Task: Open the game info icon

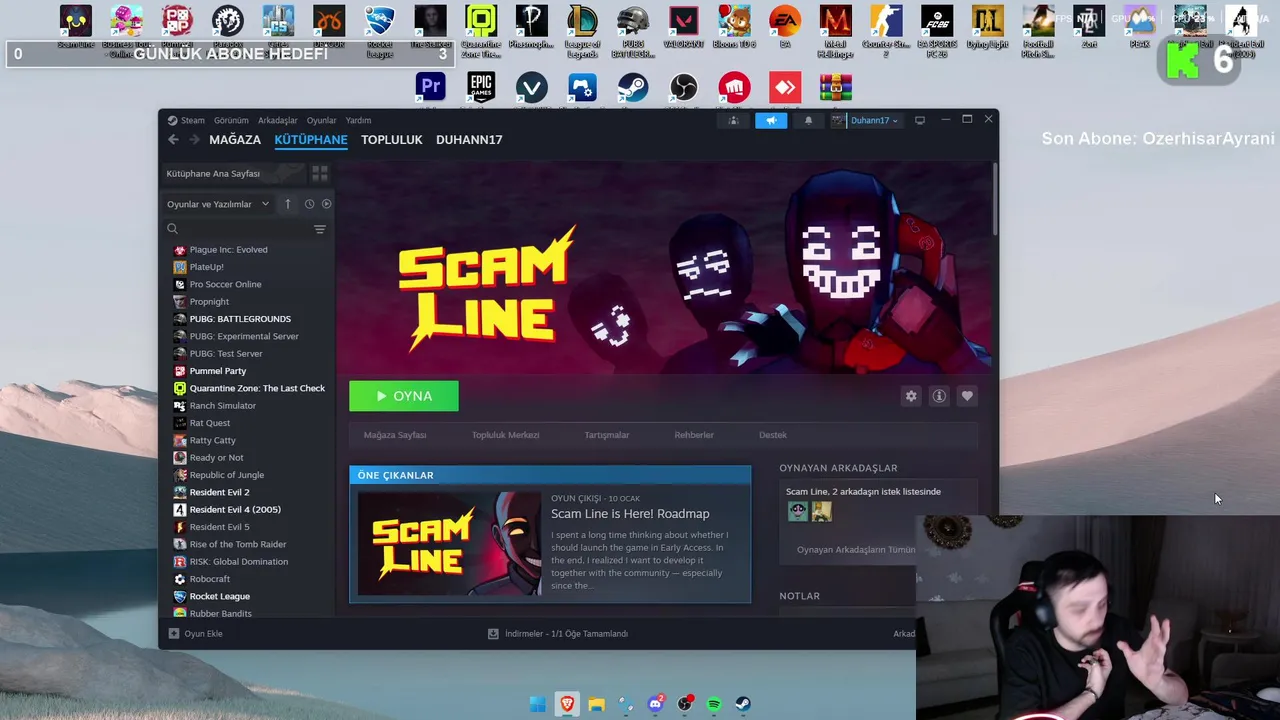Action: (939, 396)
